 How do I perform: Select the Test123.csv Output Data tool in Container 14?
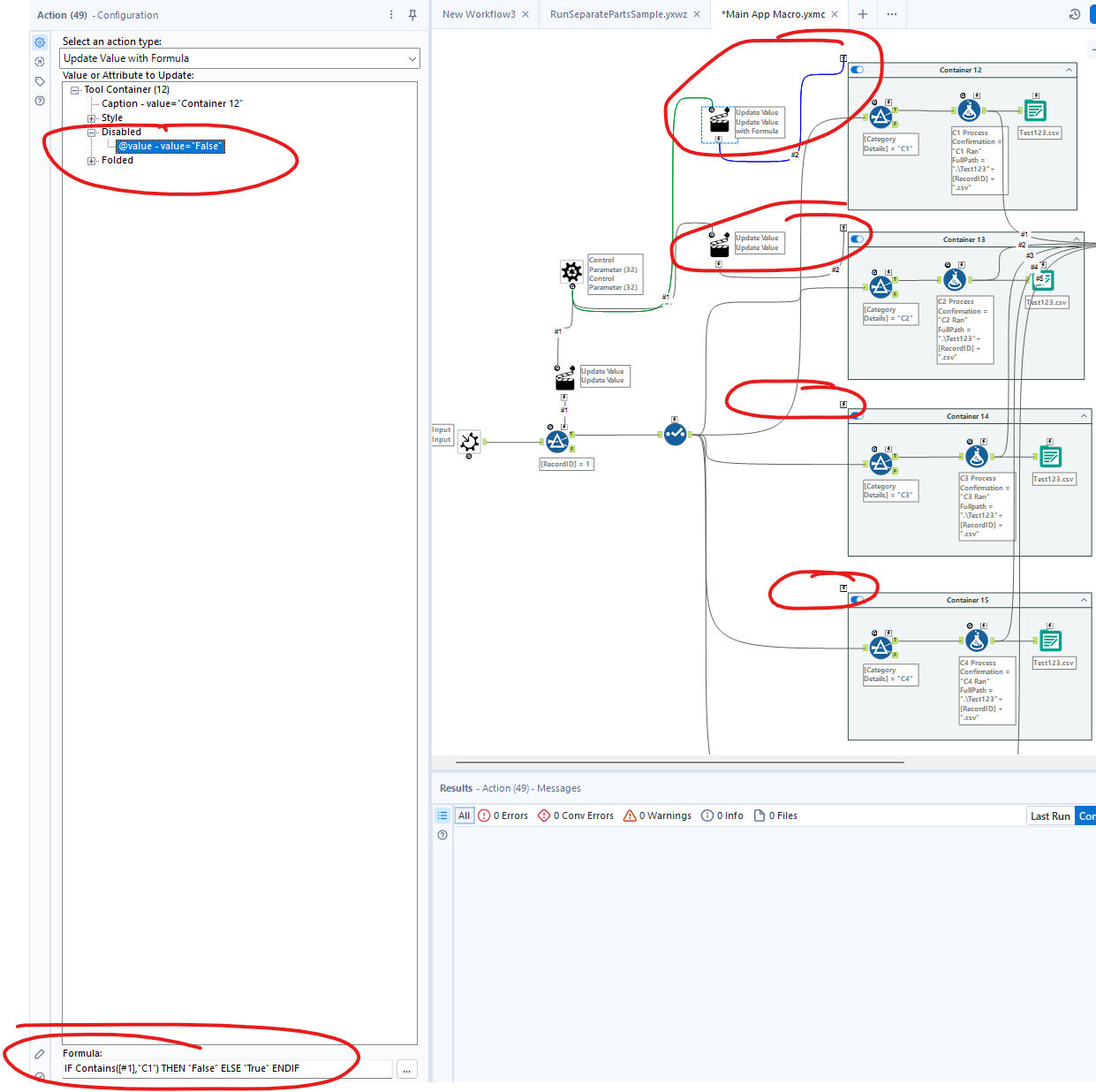[1050, 456]
